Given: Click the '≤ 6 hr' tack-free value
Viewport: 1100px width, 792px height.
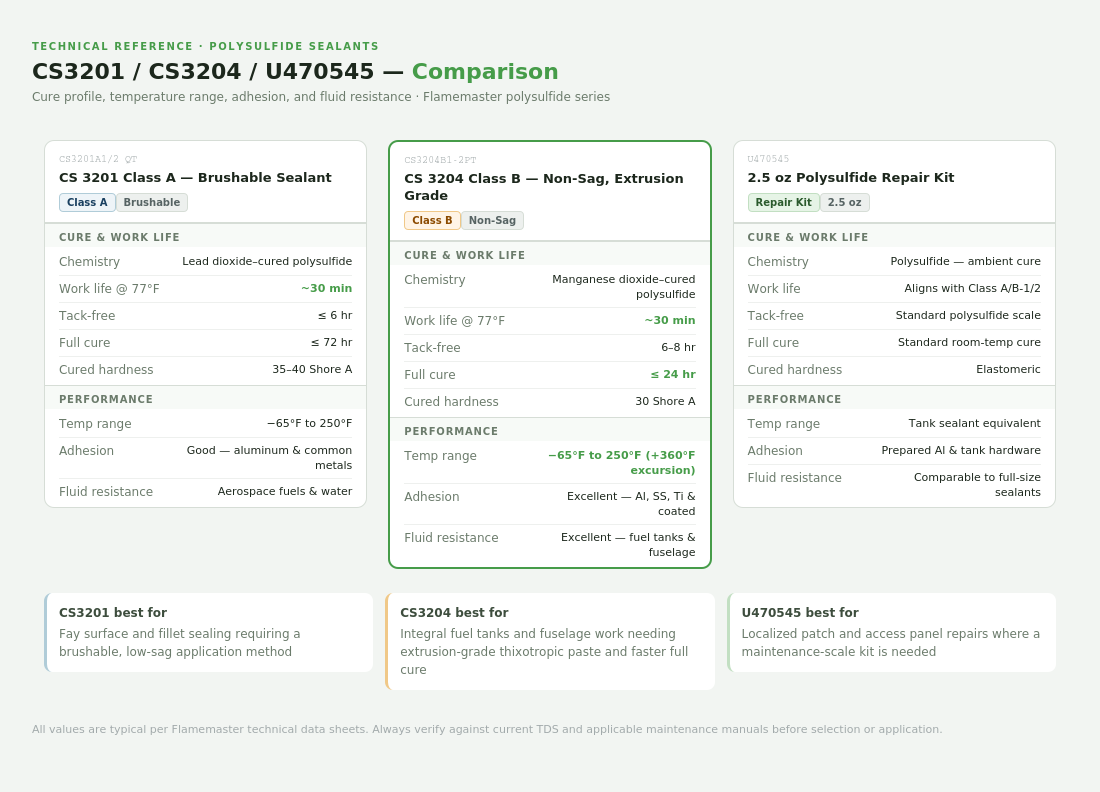Looking at the screenshot, I should click(x=335, y=316).
